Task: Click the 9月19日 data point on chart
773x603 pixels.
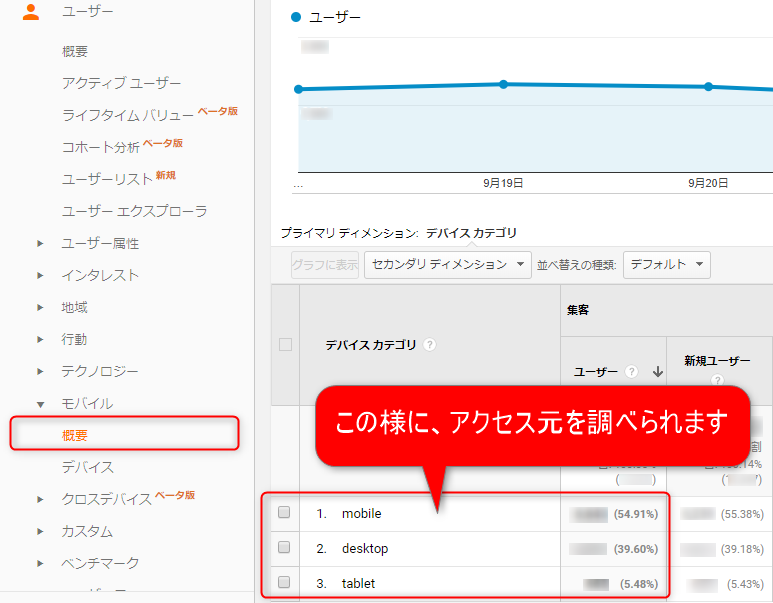Action: [x=503, y=84]
